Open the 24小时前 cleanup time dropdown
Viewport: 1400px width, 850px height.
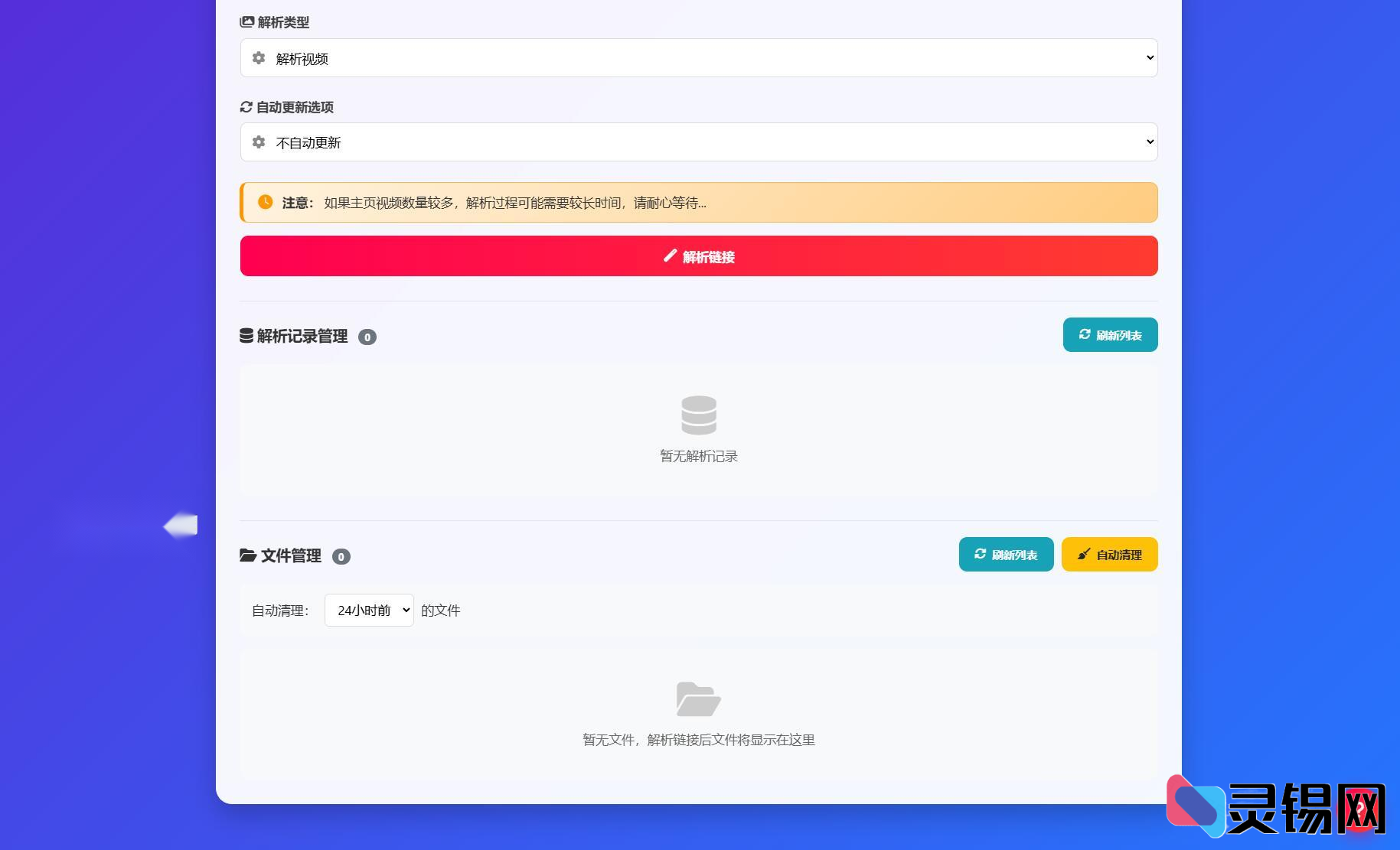click(x=368, y=610)
